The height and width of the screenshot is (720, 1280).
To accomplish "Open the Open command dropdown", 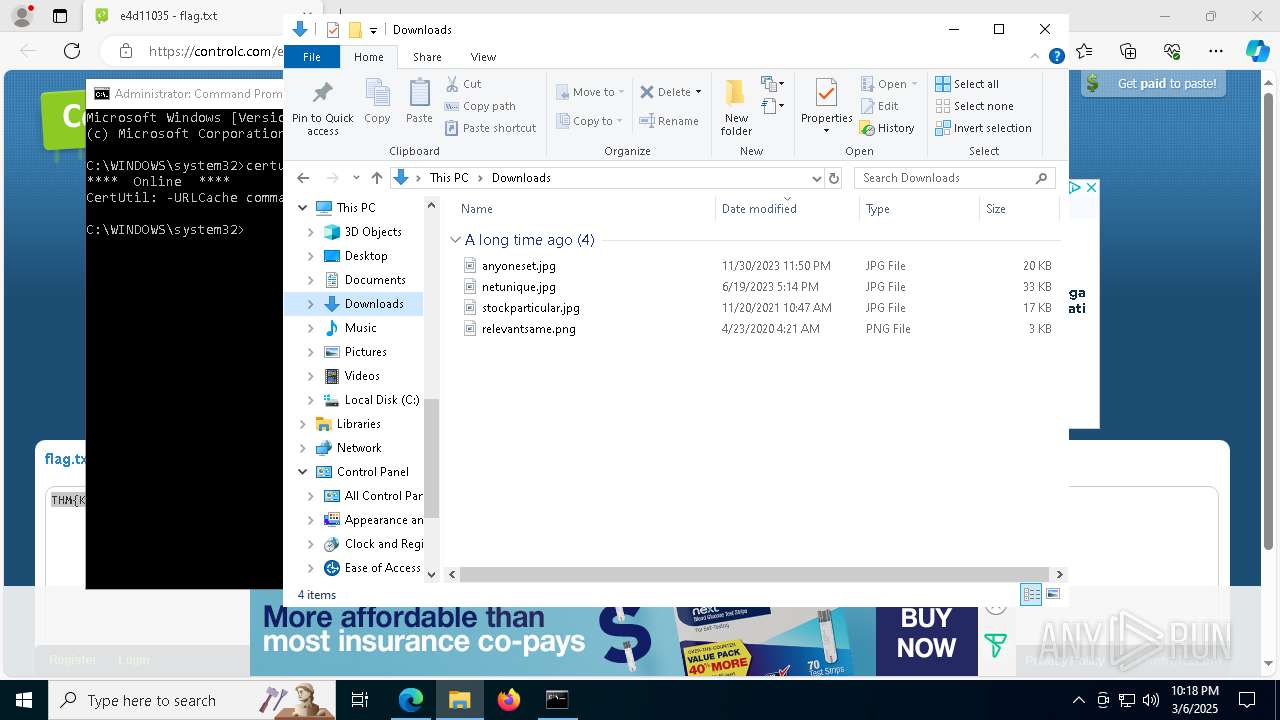I will tap(915, 84).
